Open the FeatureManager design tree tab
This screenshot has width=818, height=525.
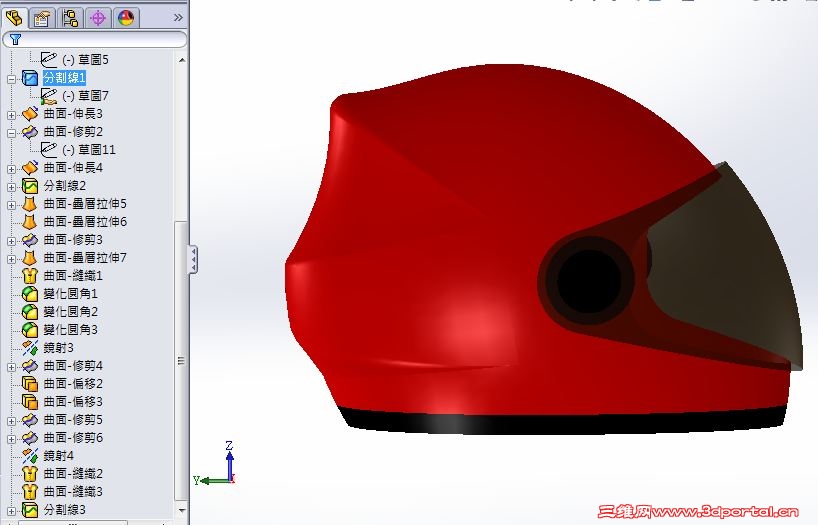pyautogui.click(x=14, y=18)
